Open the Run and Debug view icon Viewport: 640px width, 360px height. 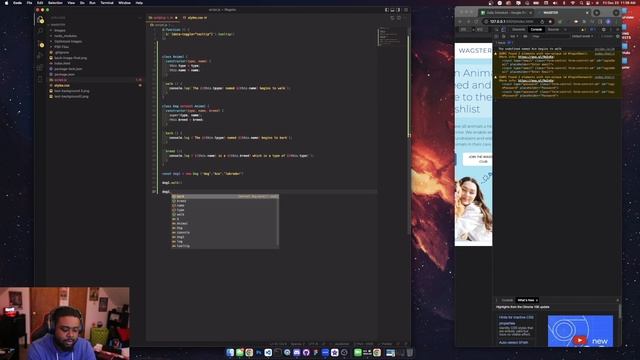point(40,56)
